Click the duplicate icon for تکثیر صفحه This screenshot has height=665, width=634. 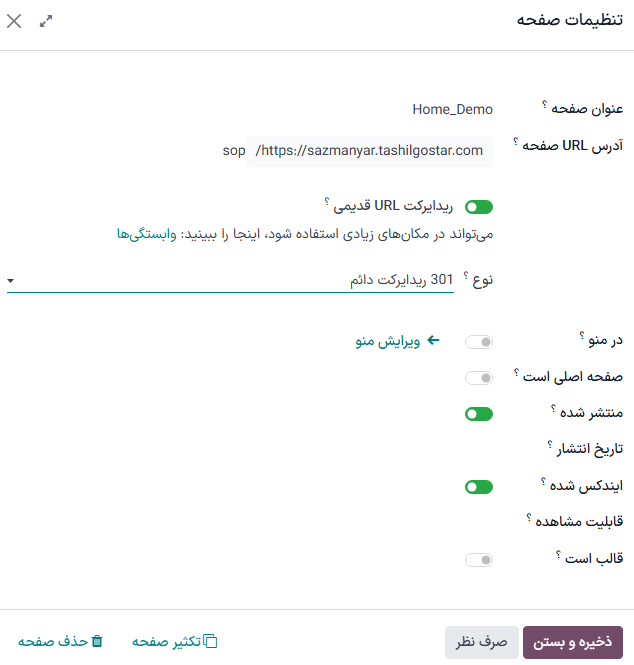(210, 642)
